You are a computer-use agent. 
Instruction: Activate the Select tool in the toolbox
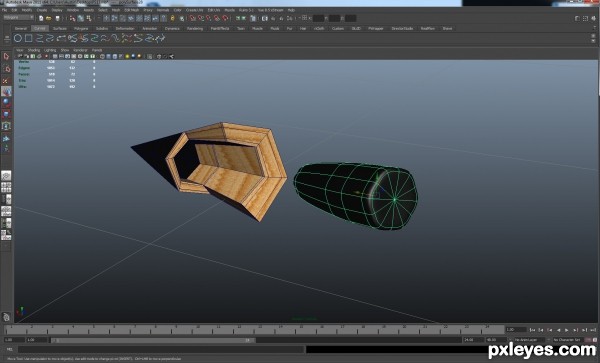(6, 57)
